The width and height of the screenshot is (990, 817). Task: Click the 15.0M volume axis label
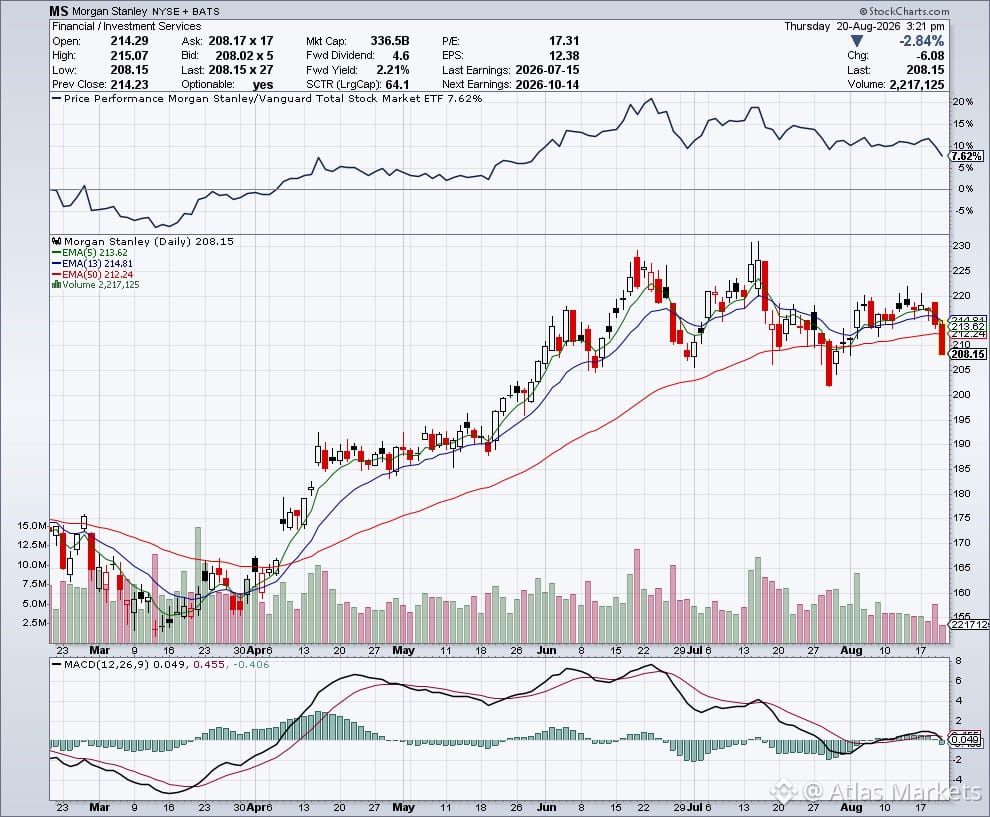coord(32,525)
